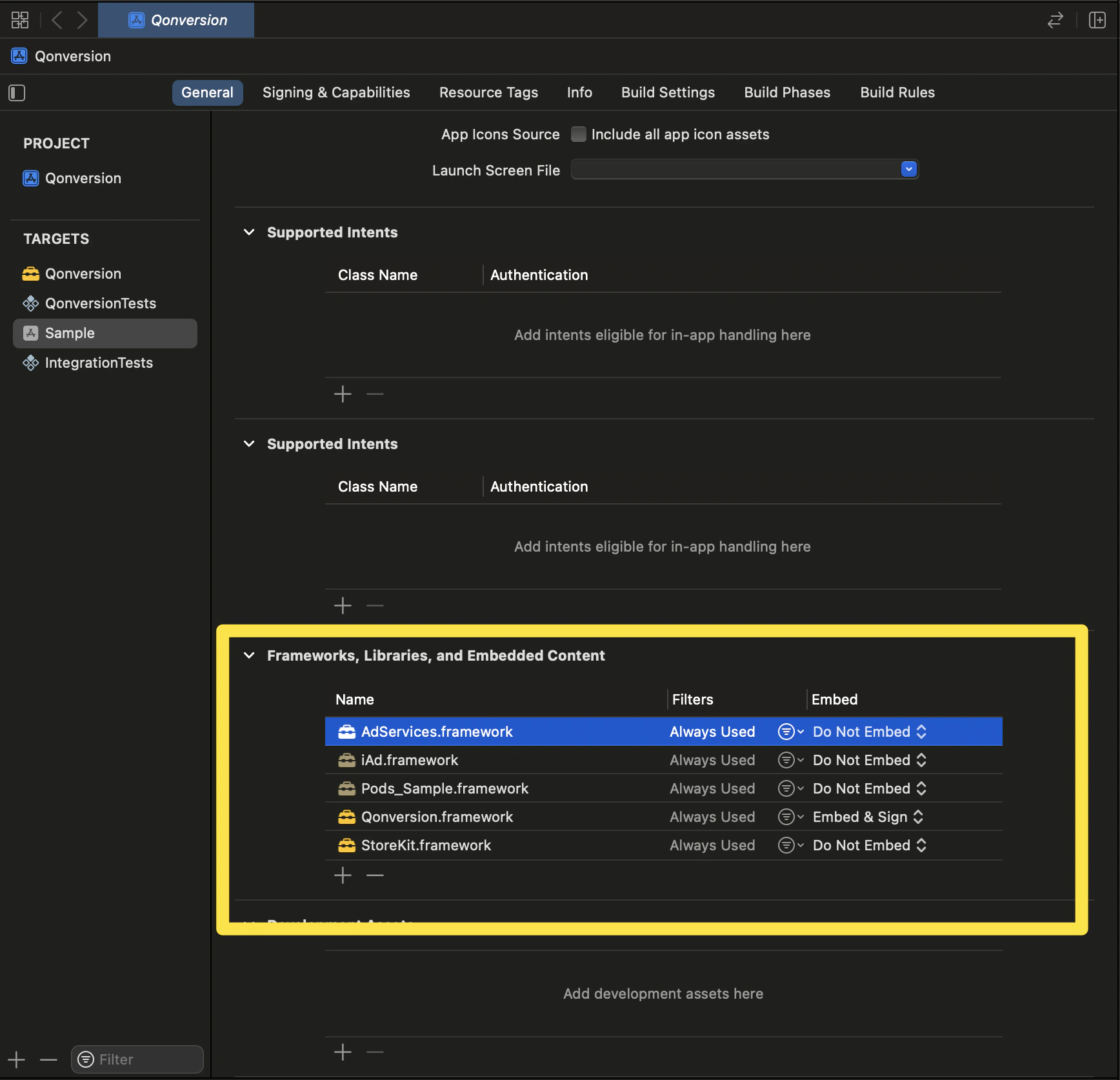
Task: Change Qonversion.framework Embed & Sign option
Action: pyautogui.click(x=868, y=817)
